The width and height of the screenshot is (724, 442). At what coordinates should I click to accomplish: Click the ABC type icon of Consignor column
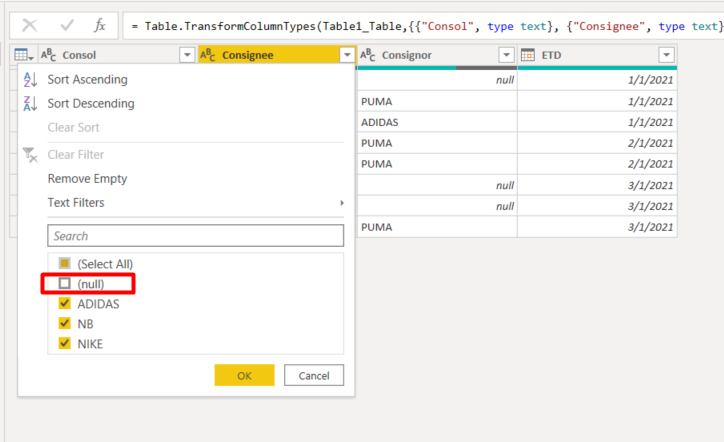click(x=368, y=55)
